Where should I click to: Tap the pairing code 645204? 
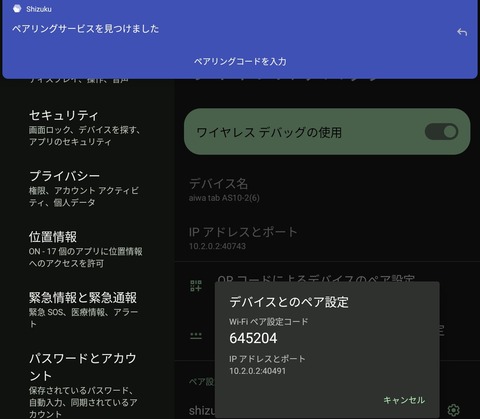point(253,338)
